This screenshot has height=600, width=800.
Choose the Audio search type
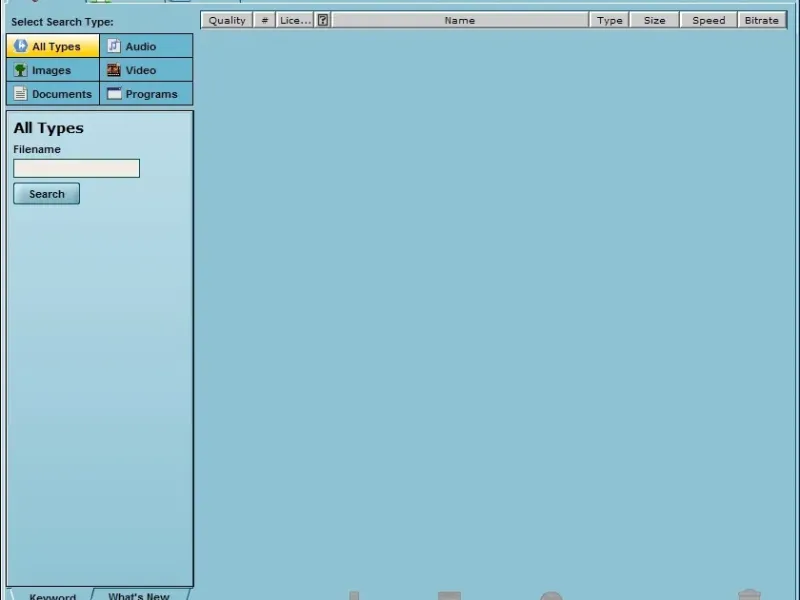click(146, 46)
